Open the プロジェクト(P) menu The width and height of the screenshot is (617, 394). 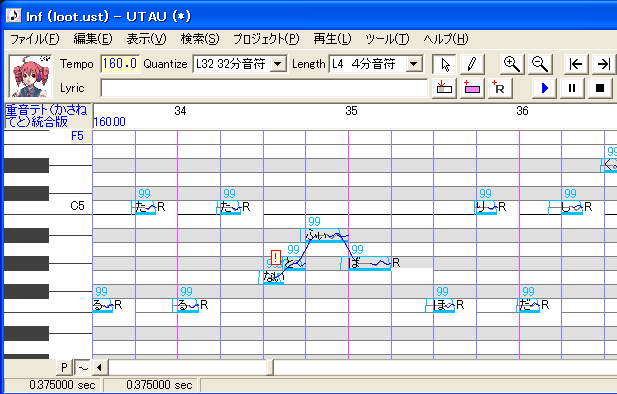click(266, 39)
